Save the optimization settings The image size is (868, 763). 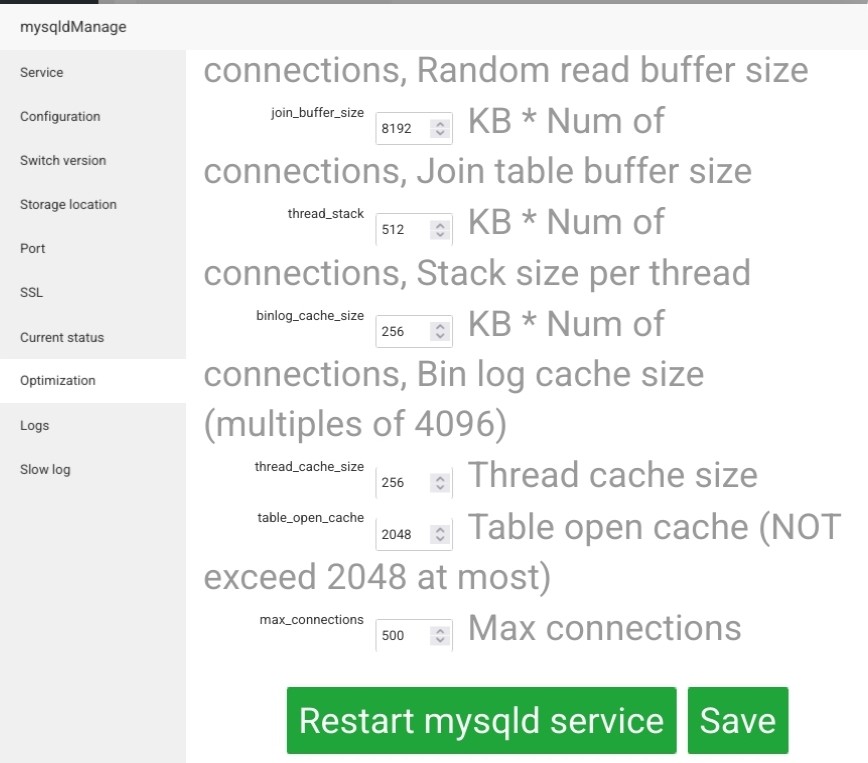point(737,720)
